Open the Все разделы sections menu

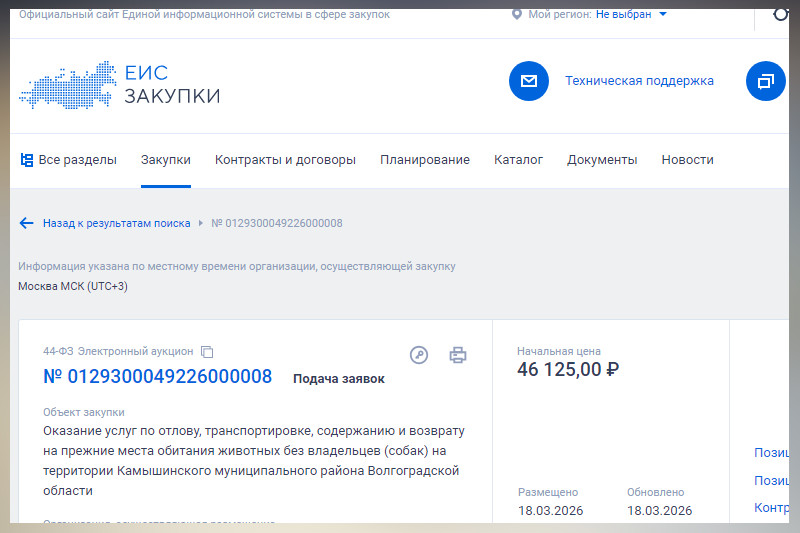pos(68,160)
